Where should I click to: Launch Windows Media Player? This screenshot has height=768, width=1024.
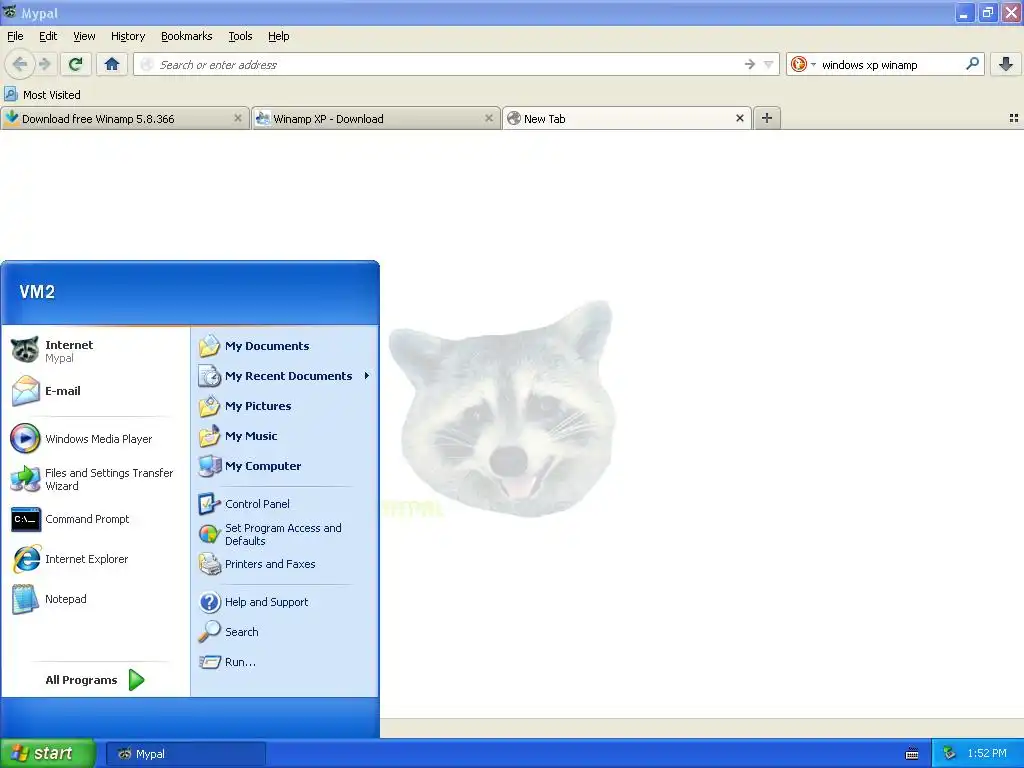[x=95, y=439]
